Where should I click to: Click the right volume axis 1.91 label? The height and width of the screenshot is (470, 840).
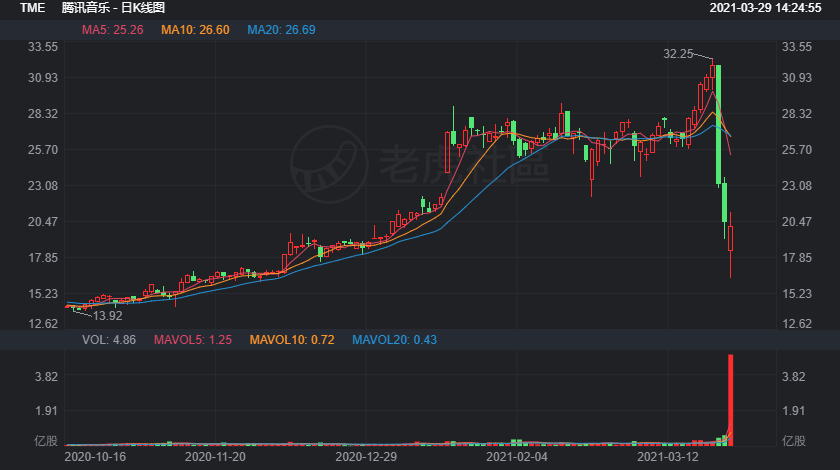pos(793,411)
